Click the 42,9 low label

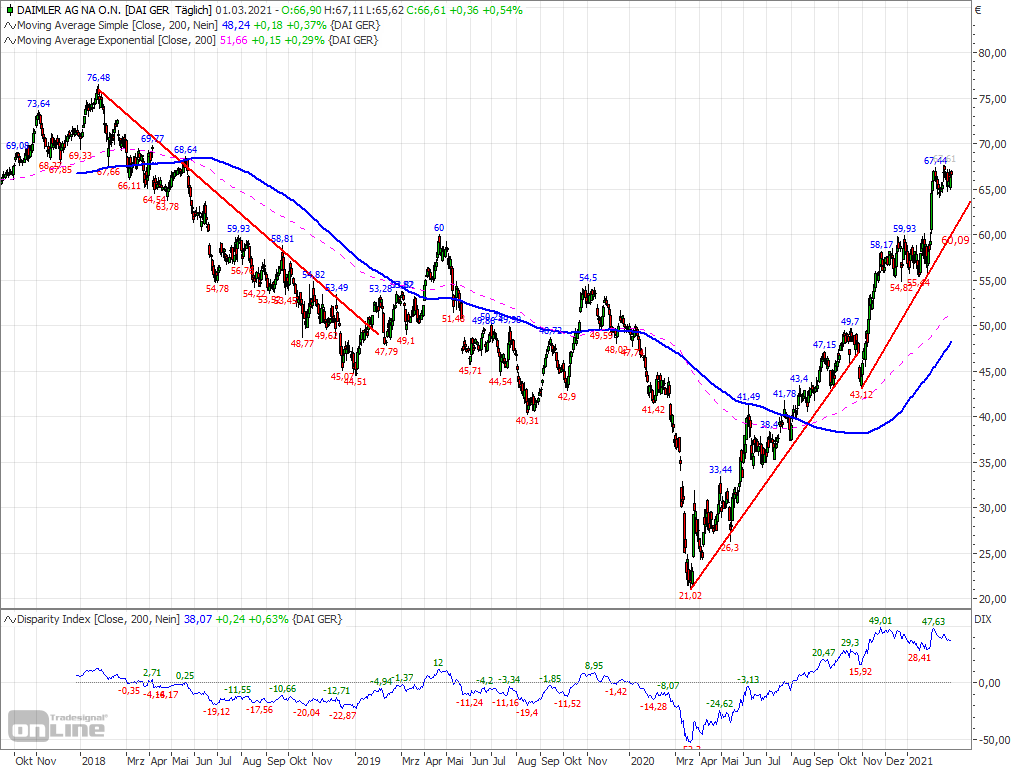pyautogui.click(x=567, y=397)
